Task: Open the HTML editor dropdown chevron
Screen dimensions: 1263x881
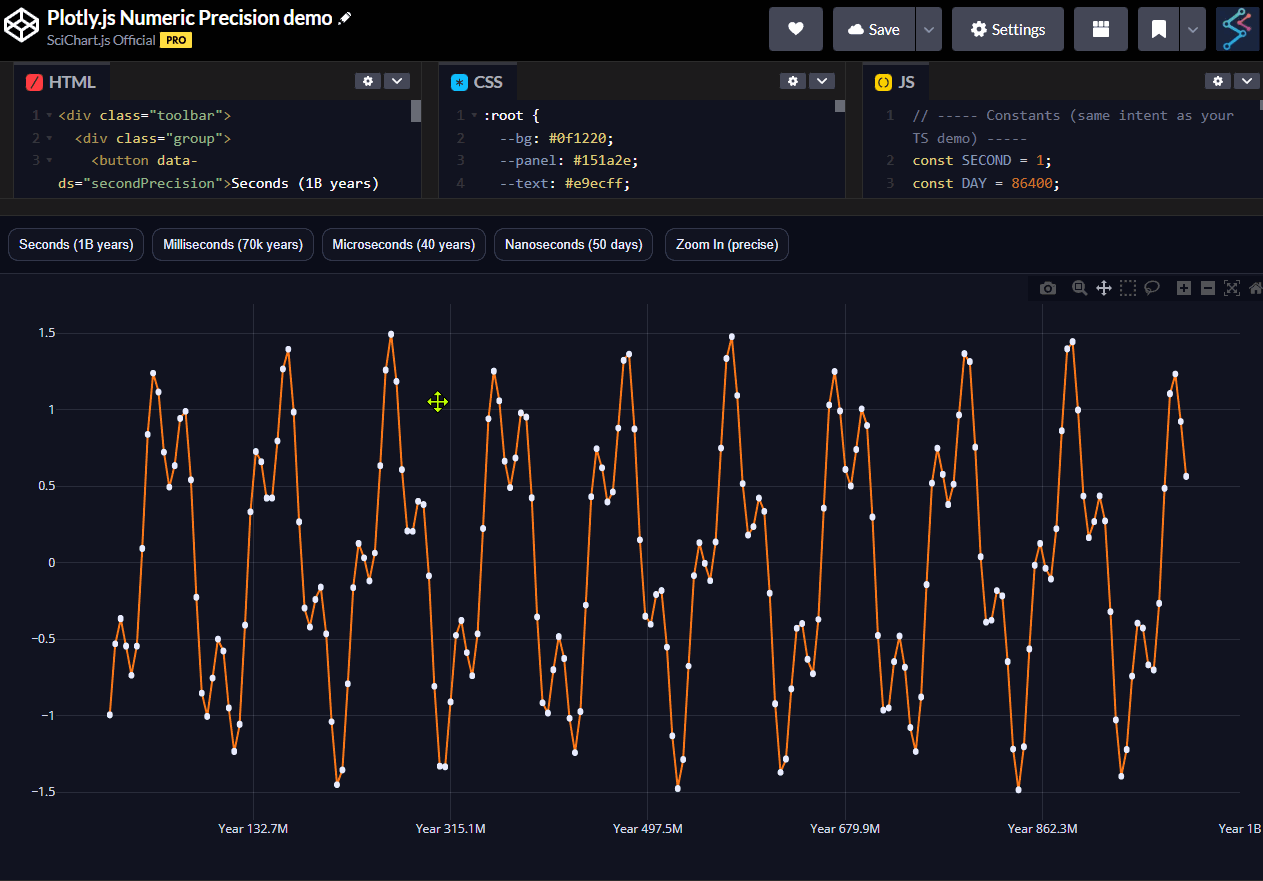Action: [x=397, y=81]
